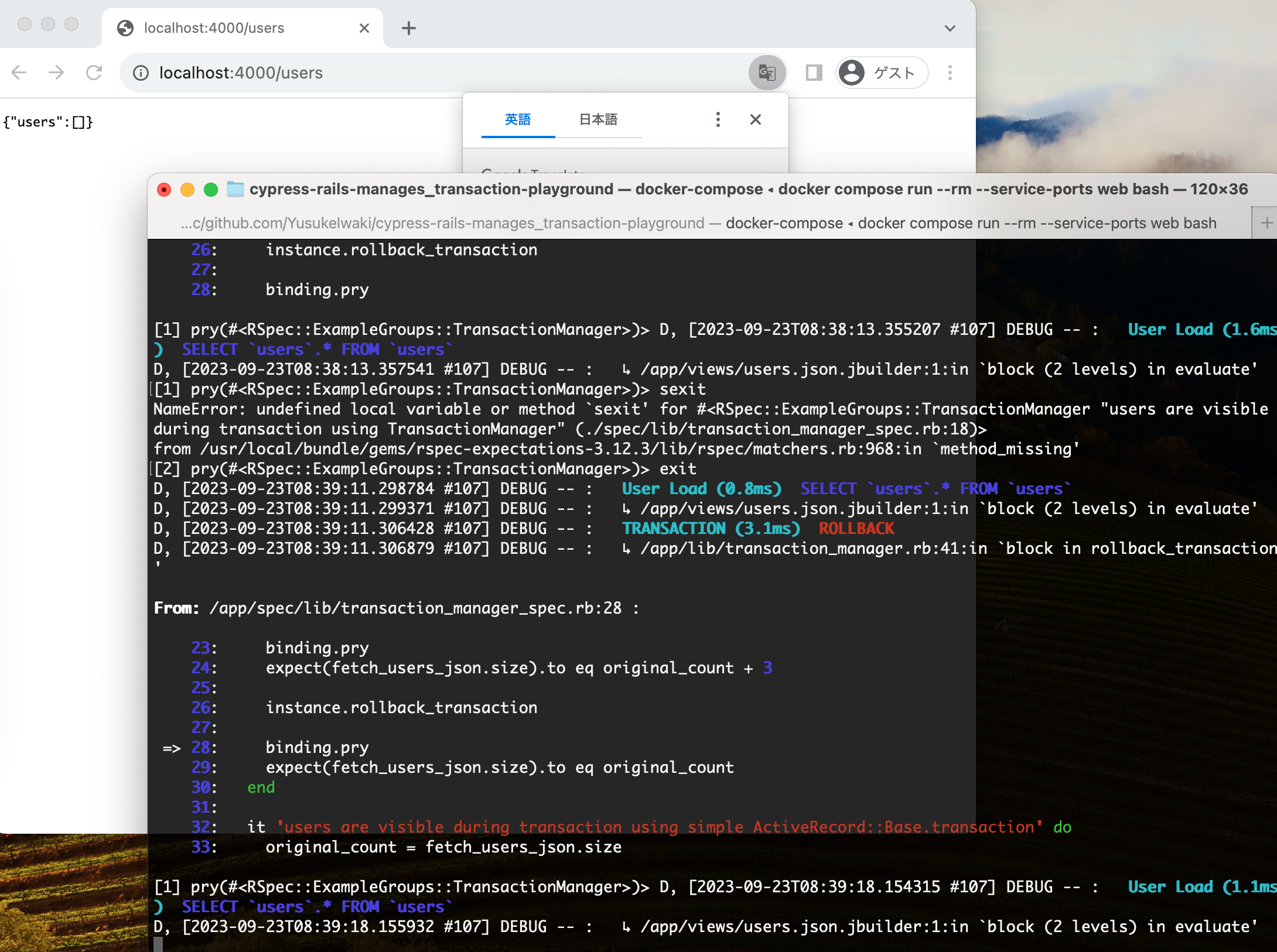This screenshot has height=952, width=1277.
Task: View site info icon beside localhost URL
Action: coord(141,73)
